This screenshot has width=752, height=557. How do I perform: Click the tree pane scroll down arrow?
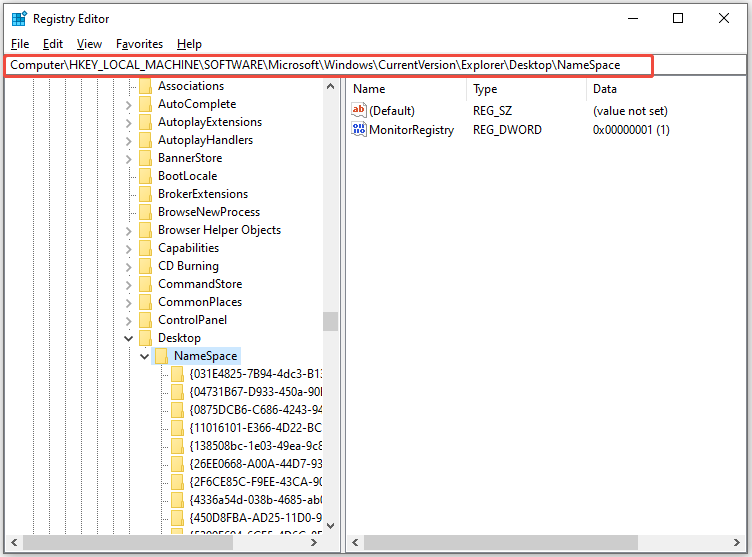[x=330, y=526]
